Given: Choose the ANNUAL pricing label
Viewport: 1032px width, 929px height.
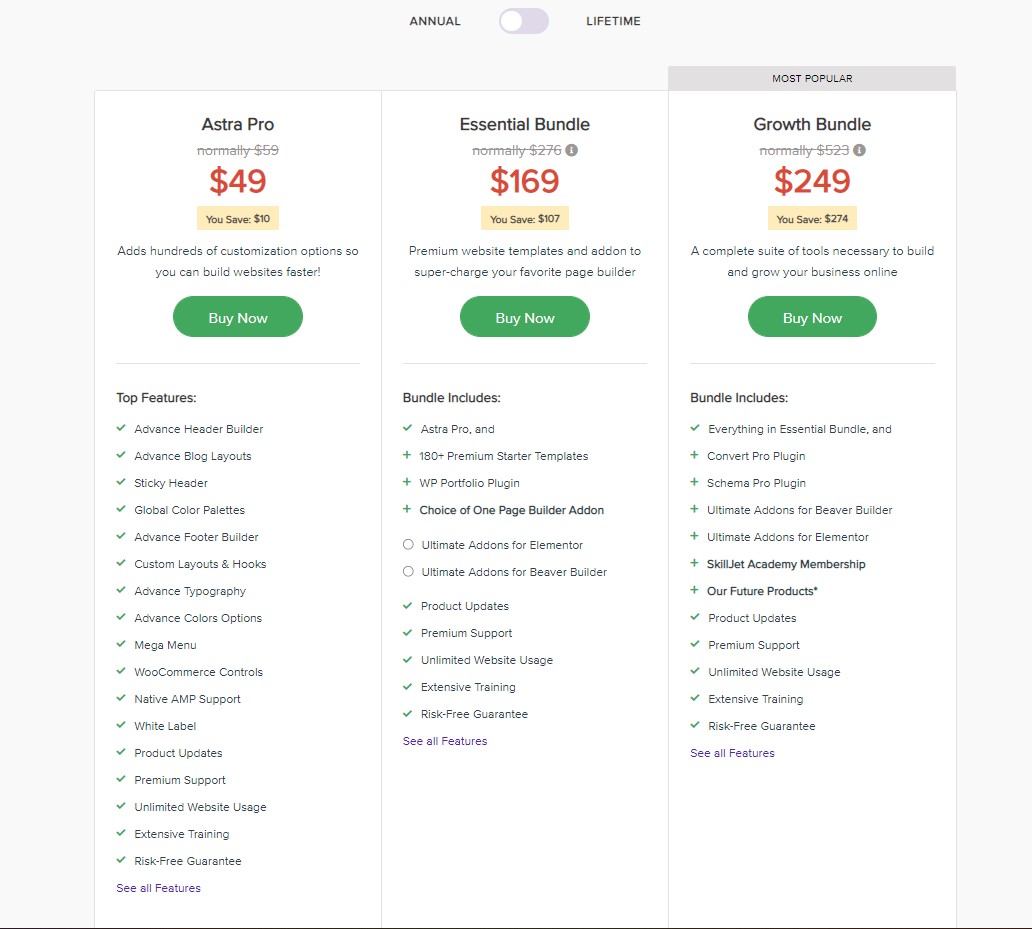Looking at the screenshot, I should click(435, 21).
